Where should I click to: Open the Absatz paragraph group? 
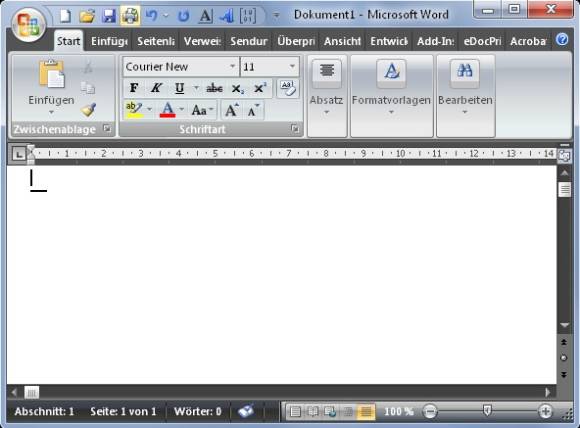pyautogui.click(x=327, y=95)
